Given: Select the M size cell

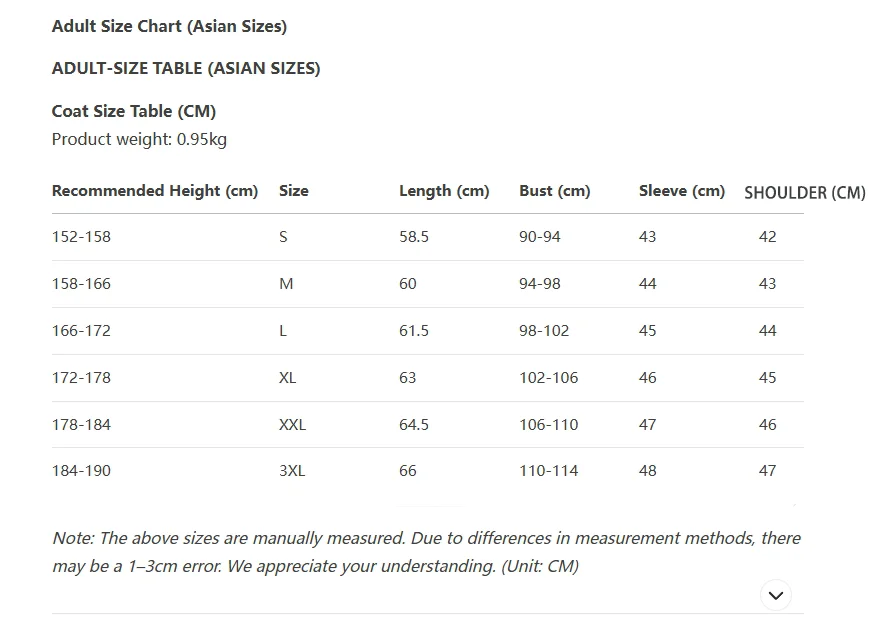Looking at the screenshot, I should click(286, 284).
